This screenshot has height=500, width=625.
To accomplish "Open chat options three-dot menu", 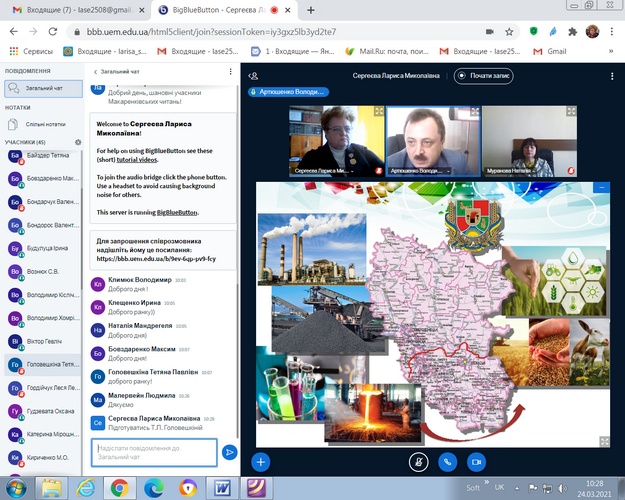I will 229,72.
